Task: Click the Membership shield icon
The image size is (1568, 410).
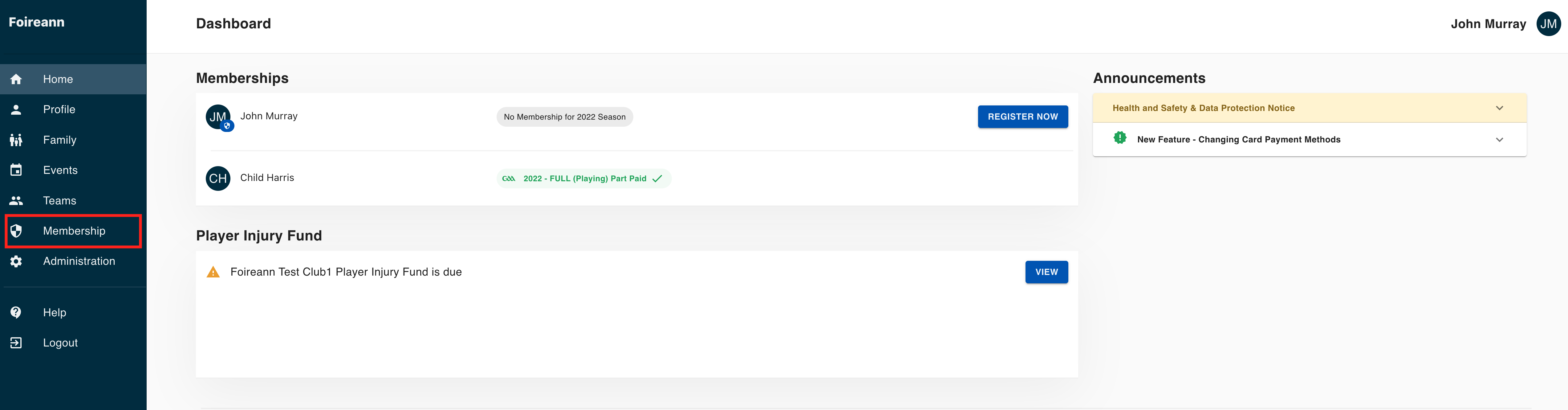Action: tap(16, 231)
